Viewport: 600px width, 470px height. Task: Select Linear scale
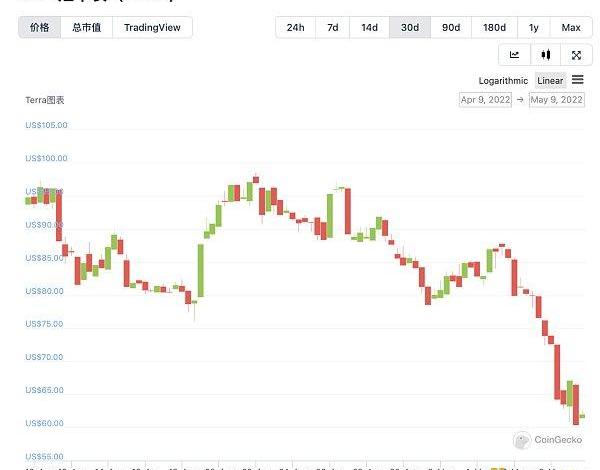tap(550, 81)
